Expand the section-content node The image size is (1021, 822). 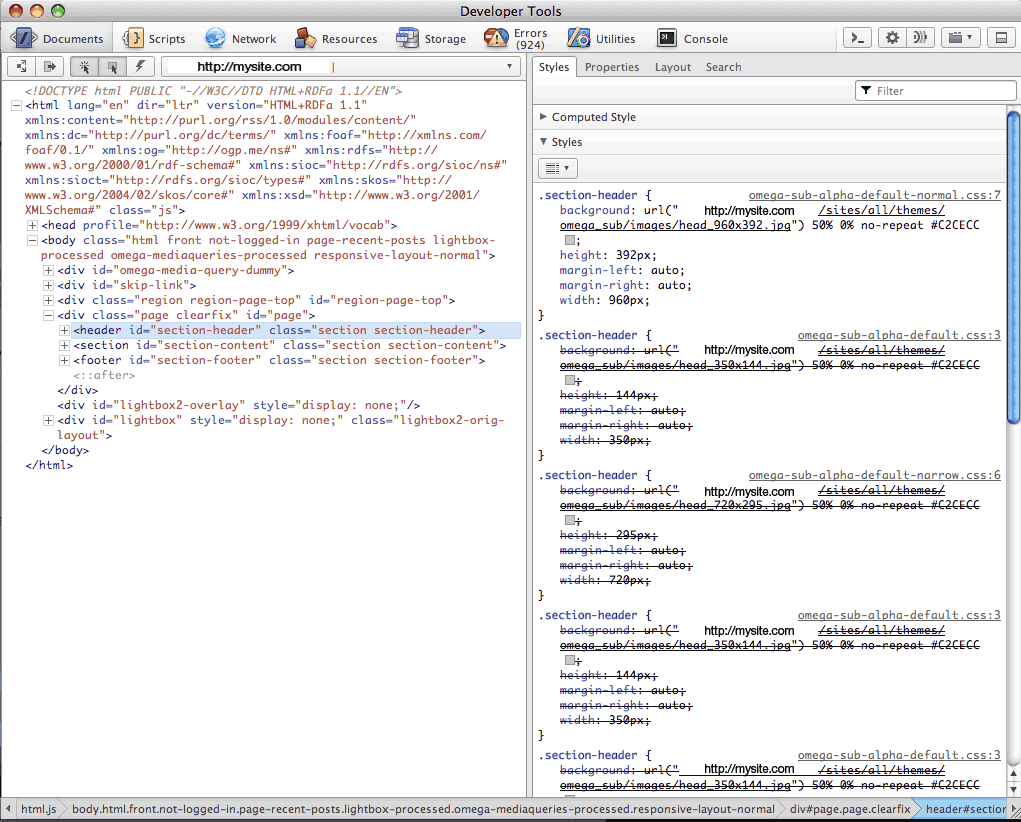click(x=64, y=345)
